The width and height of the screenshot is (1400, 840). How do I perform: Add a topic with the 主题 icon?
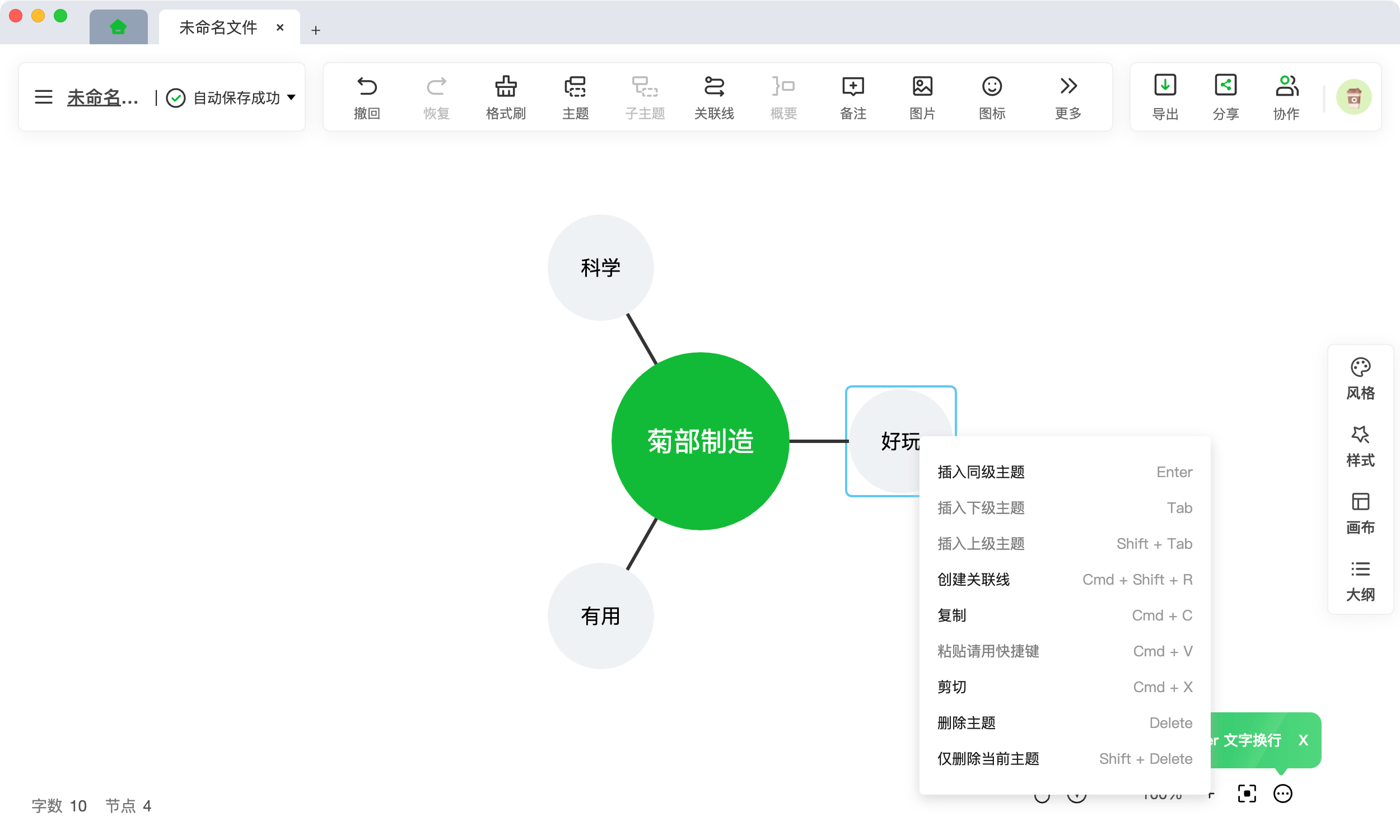point(575,87)
